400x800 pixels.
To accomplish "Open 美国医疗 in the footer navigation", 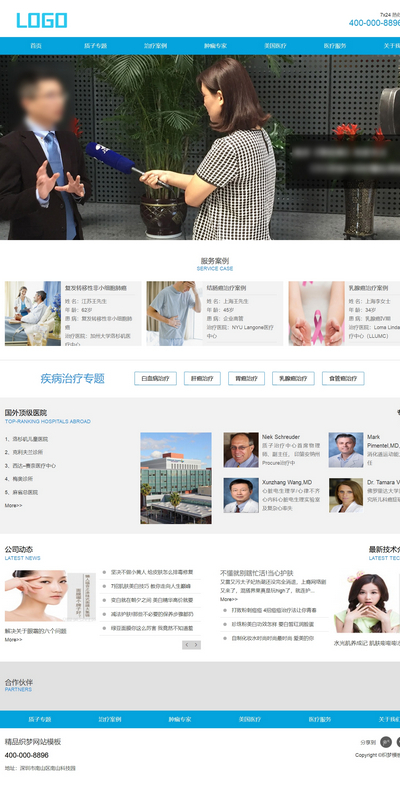I will click(x=249, y=719).
